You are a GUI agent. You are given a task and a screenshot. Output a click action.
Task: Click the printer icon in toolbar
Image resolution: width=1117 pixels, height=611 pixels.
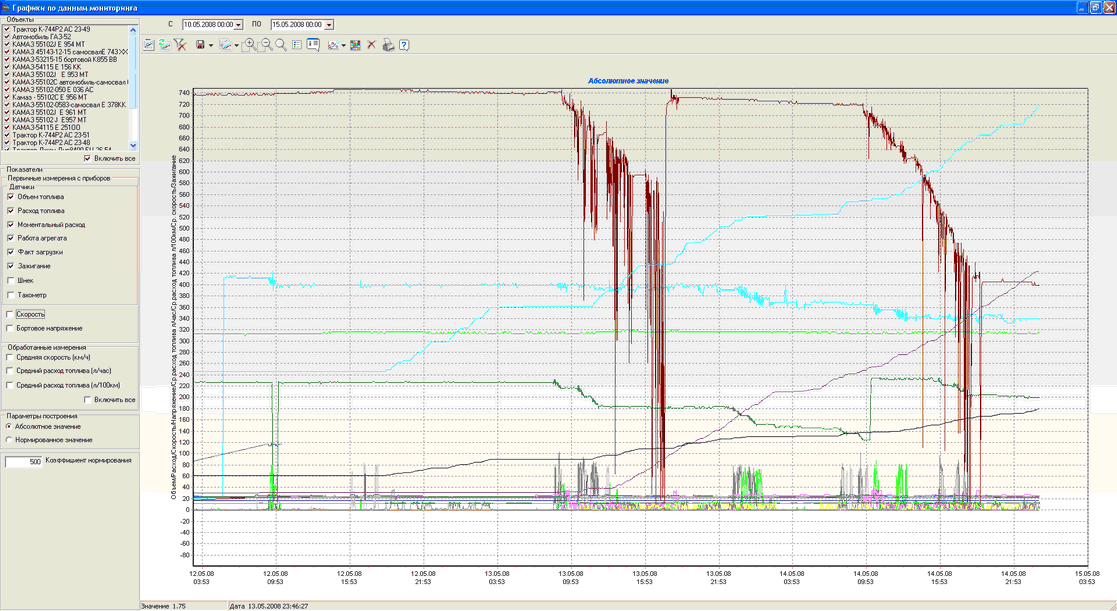[x=388, y=45]
